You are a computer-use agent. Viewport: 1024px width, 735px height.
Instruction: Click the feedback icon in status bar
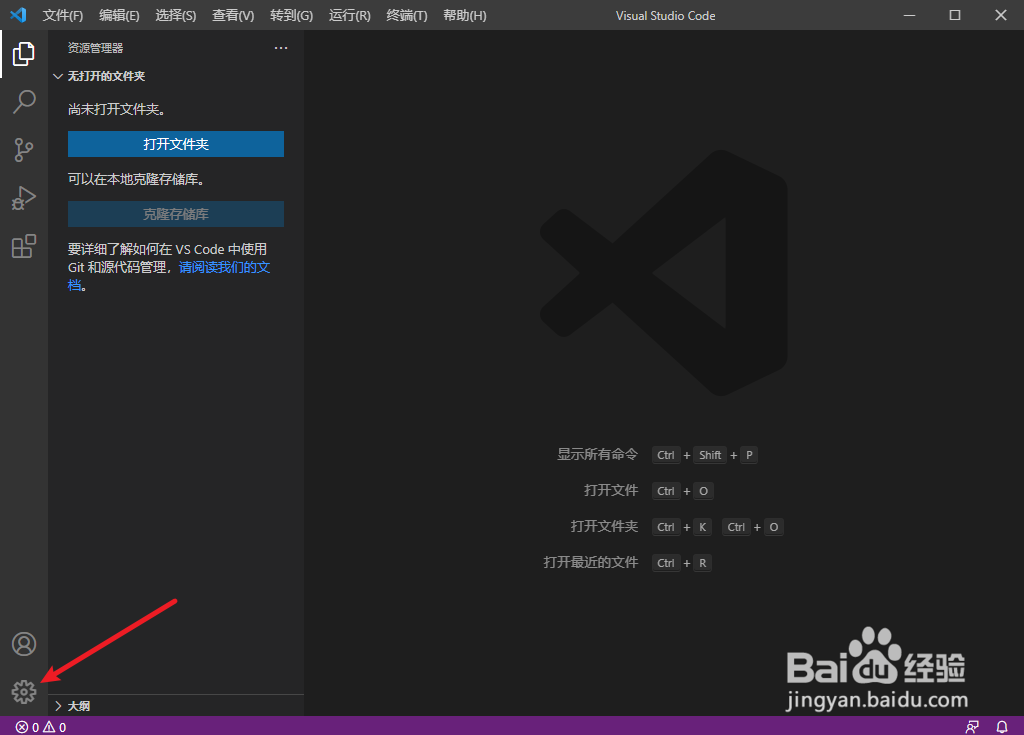click(x=972, y=727)
